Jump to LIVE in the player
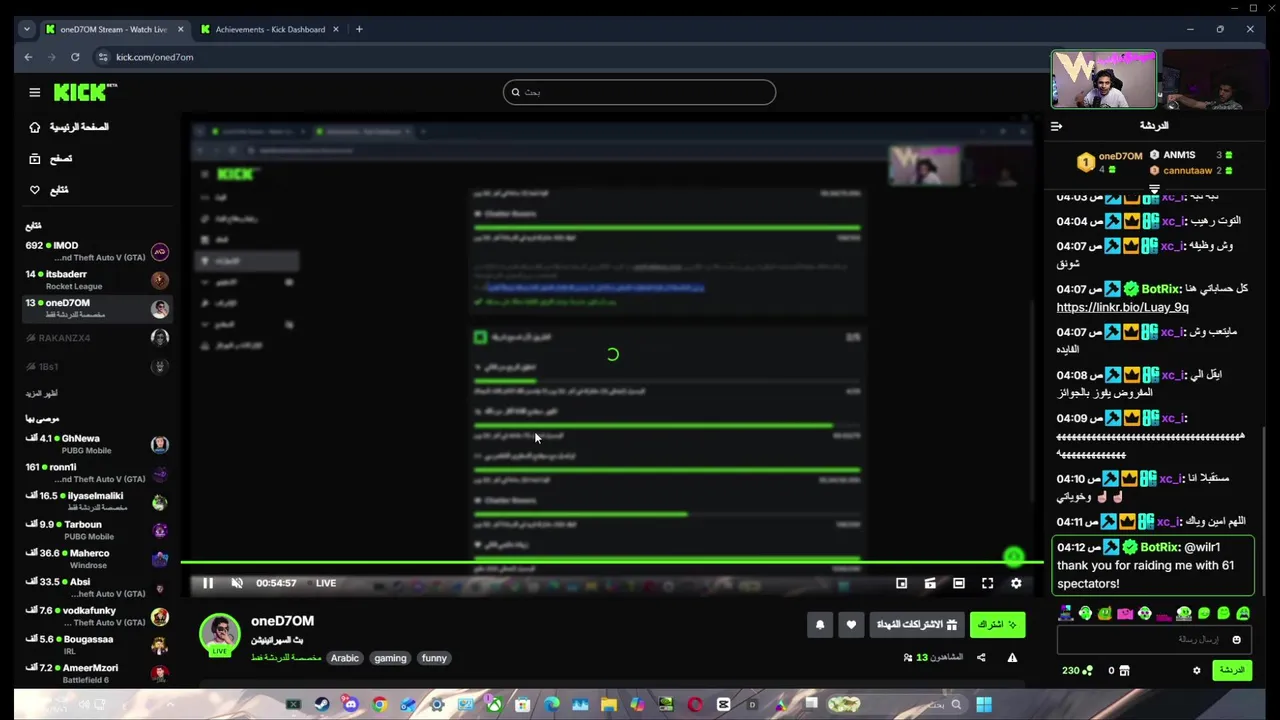1280x720 pixels. click(x=326, y=583)
